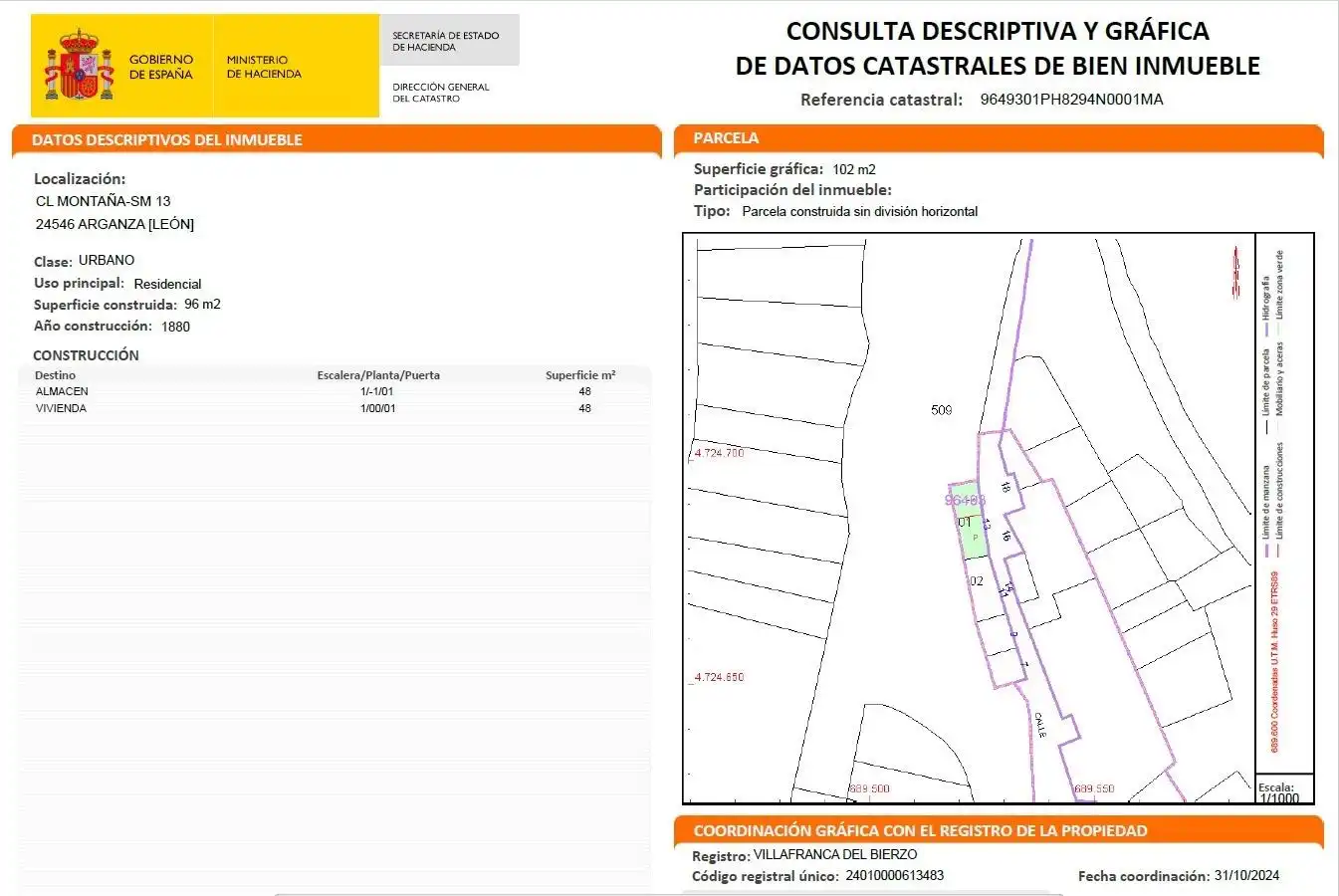This screenshot has width=1339, height=896.
Task: Select 'Parcela construida sin división horizontal' text
Action: point(860,211)
